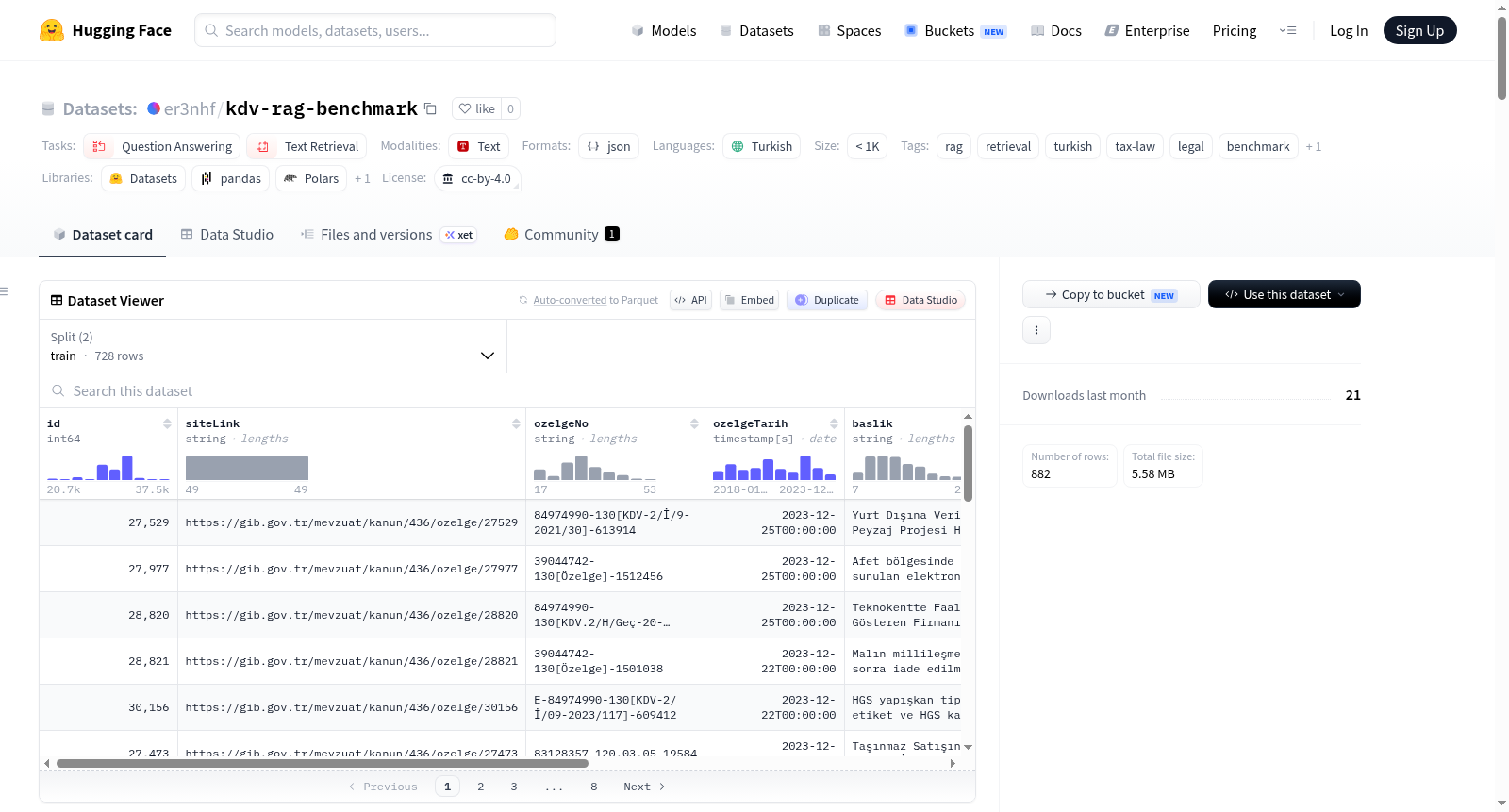Viewport: 1509px width, 812px height.
Task: Click the json format tag
Action: 609,146
